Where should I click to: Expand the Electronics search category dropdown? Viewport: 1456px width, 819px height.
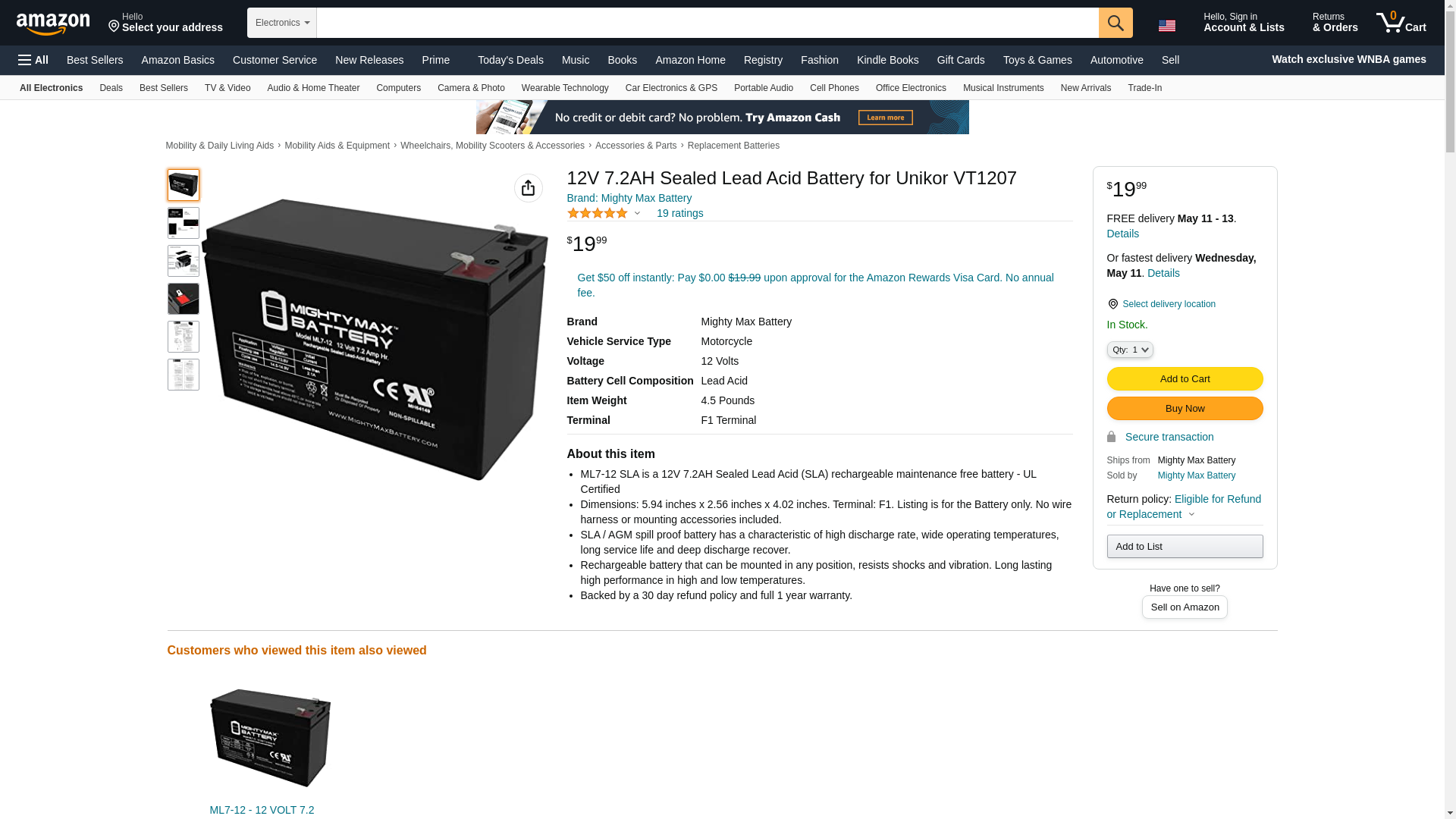pyautogui.click(x=282, y=23)
